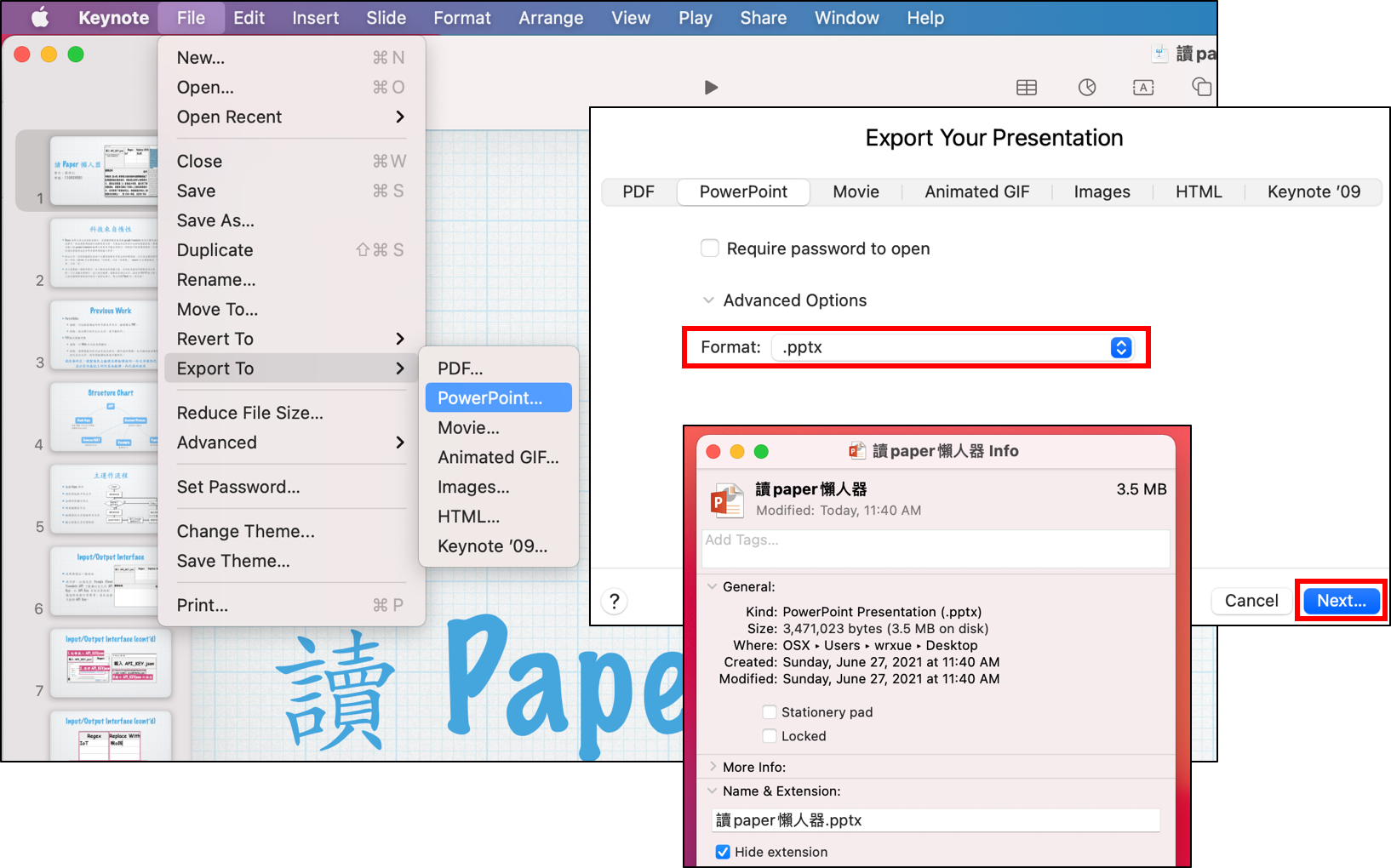Open the Keynote application menu

(113, 18)
